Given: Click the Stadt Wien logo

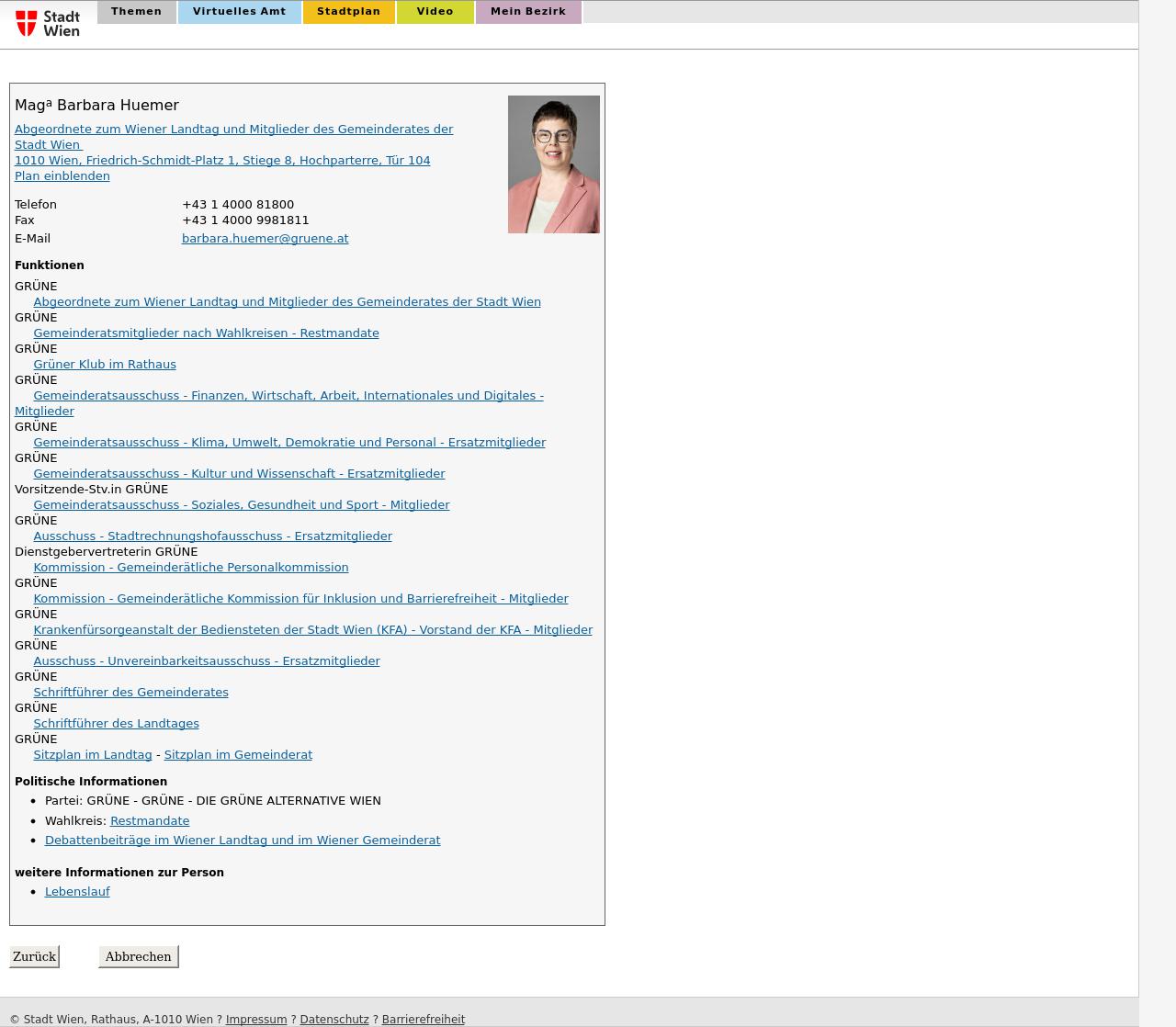Looking at the screenshot, I should [48, 23].
